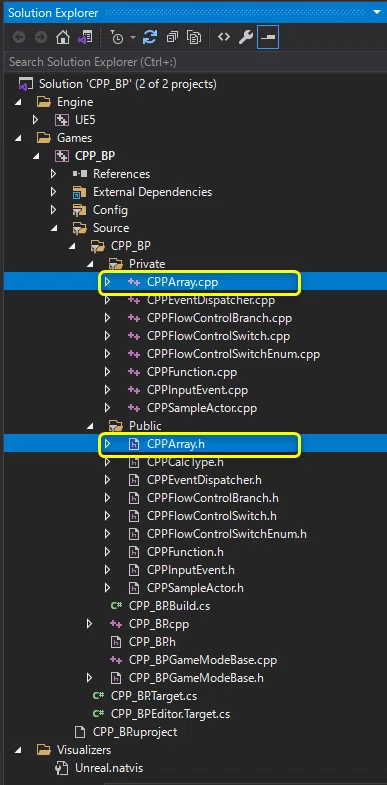Select Solution 'CPP_BP' root node

click(x=128, y=84)
